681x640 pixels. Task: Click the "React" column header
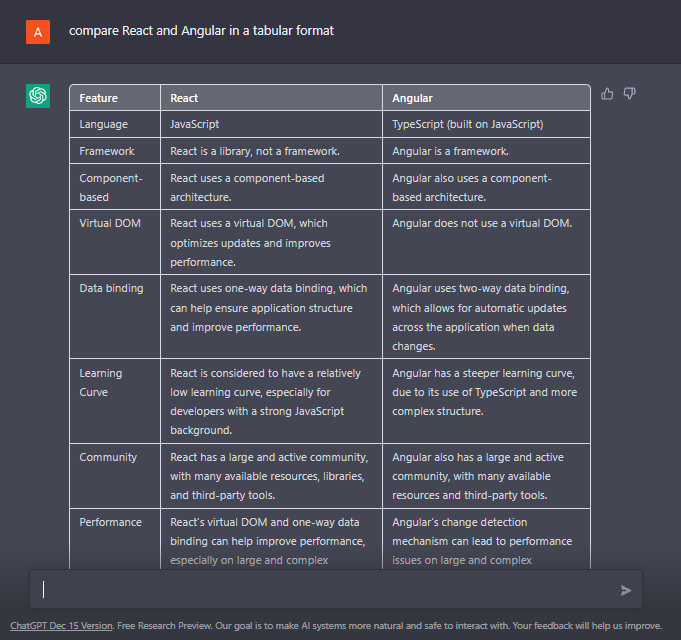click(185, 98)
